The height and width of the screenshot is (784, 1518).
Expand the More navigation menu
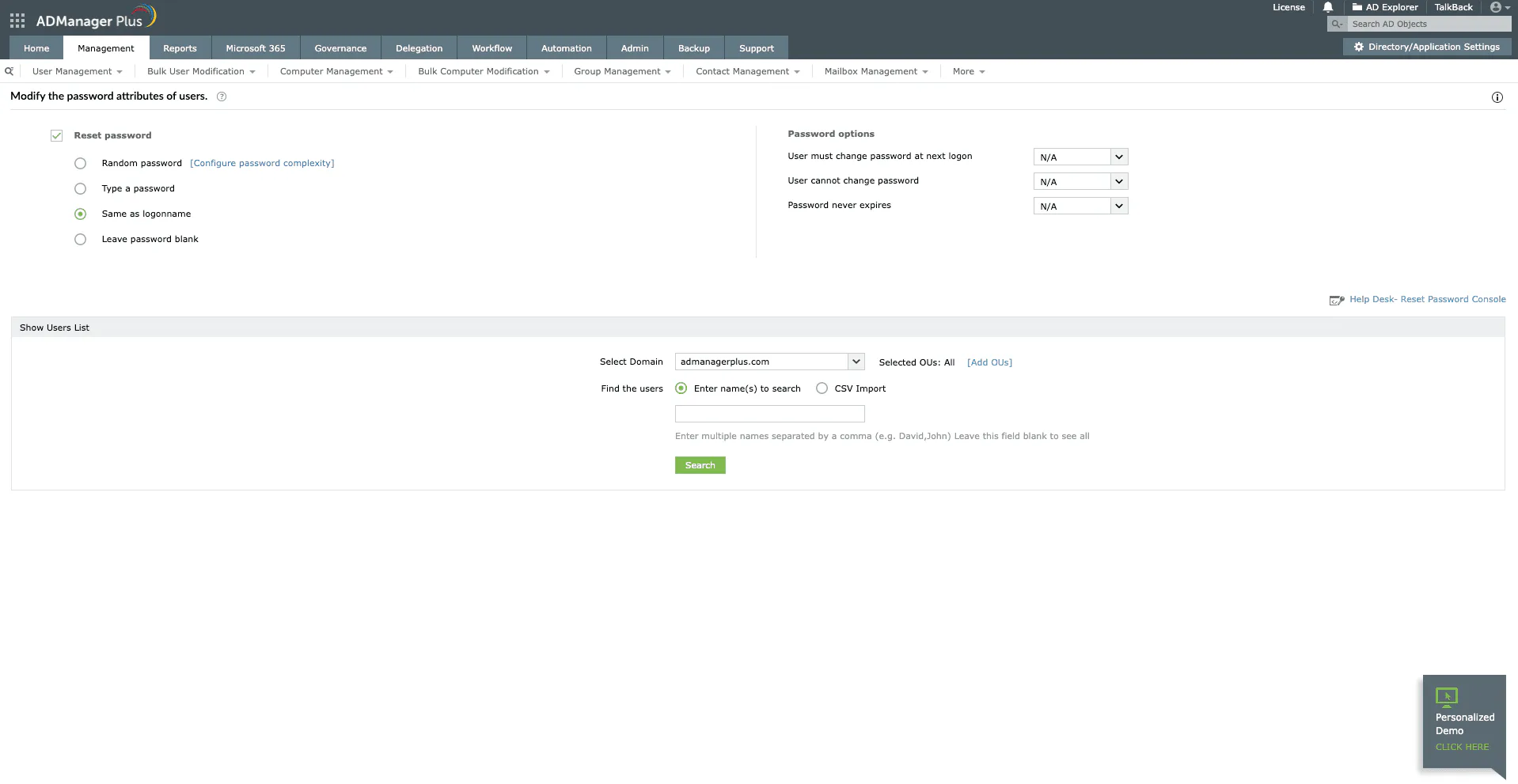pyautogui.click(x=967, y=71)
